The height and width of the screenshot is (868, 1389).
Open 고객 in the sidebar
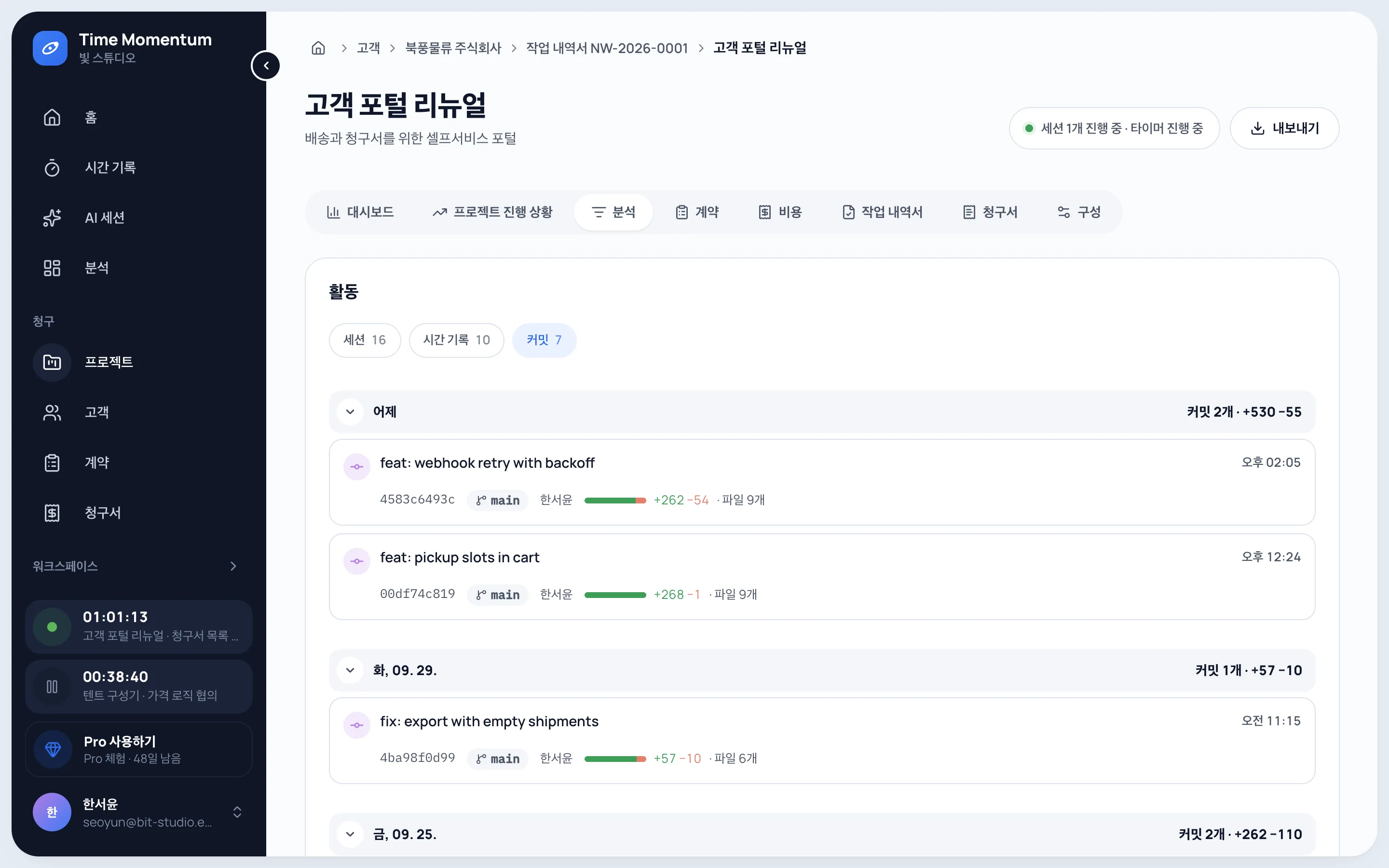(139, 412)
